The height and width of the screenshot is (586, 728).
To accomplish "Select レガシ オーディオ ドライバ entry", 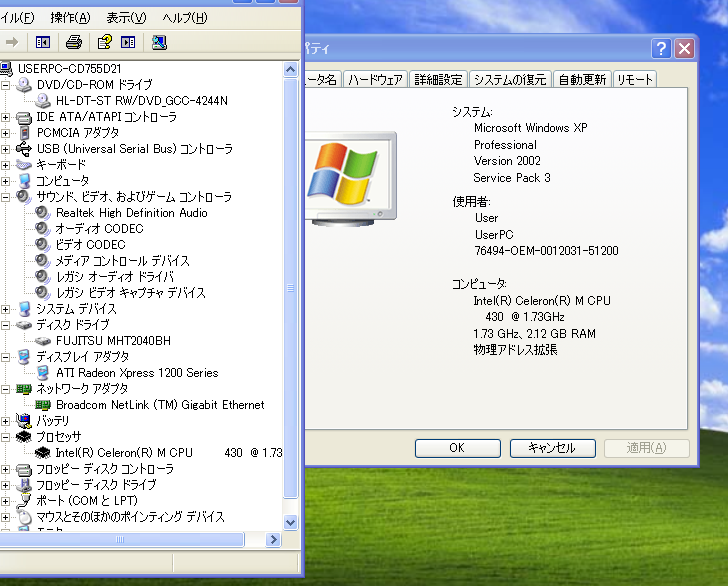I will click(x=115, y=277).
